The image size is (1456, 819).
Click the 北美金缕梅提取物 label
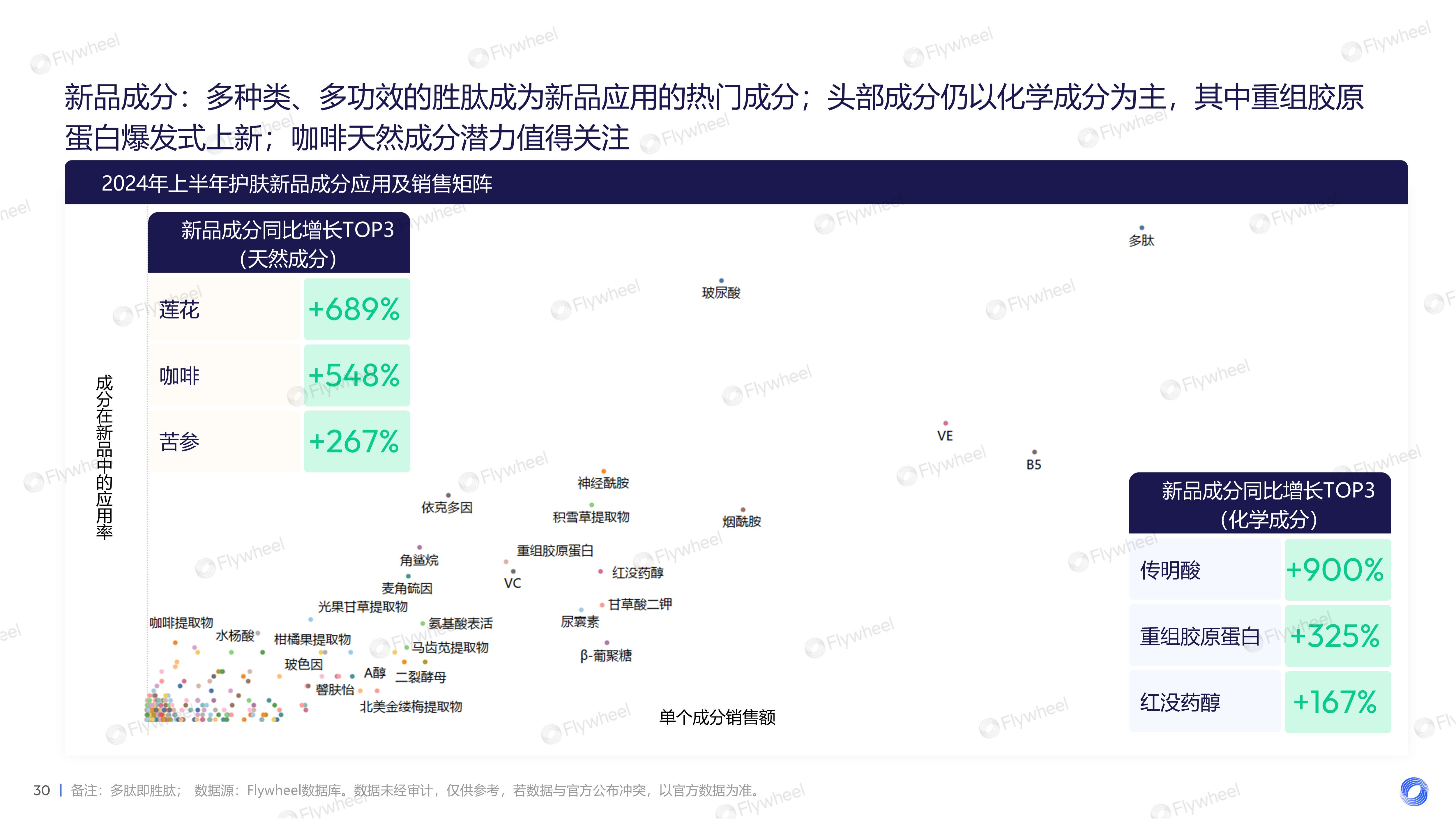click(x=411, y=707)
